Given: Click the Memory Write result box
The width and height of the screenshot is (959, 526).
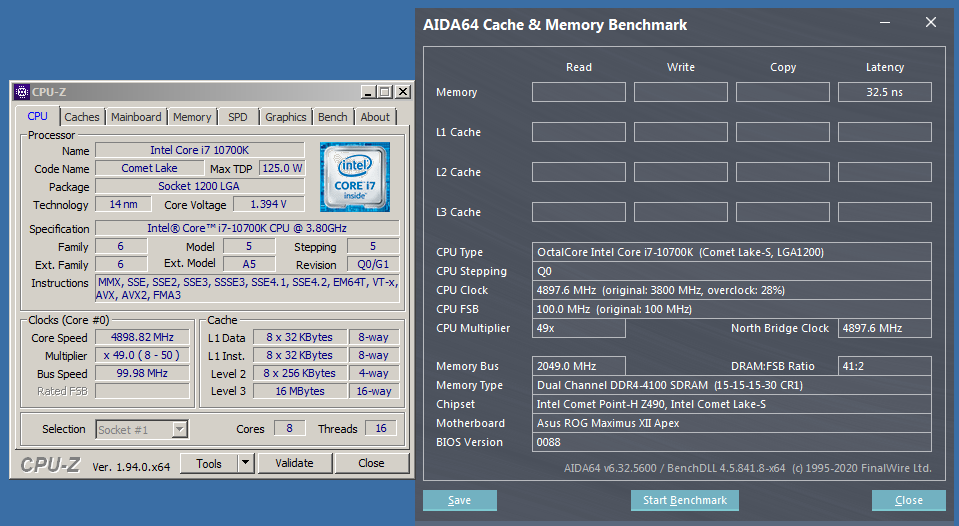Looking at the screenshot, I should tap(681, 92).
